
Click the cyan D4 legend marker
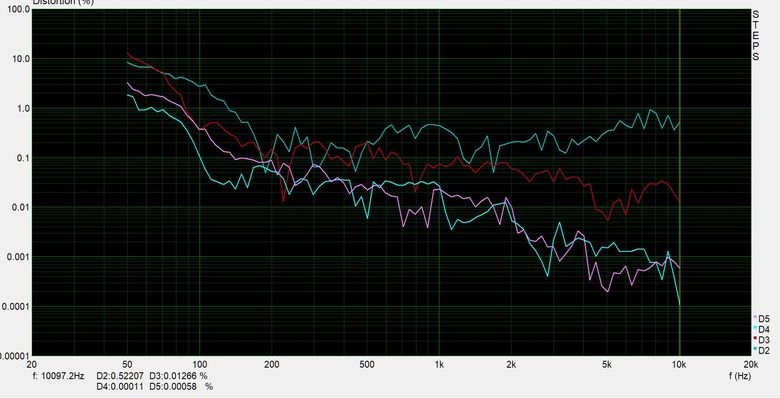coord(755,327)
